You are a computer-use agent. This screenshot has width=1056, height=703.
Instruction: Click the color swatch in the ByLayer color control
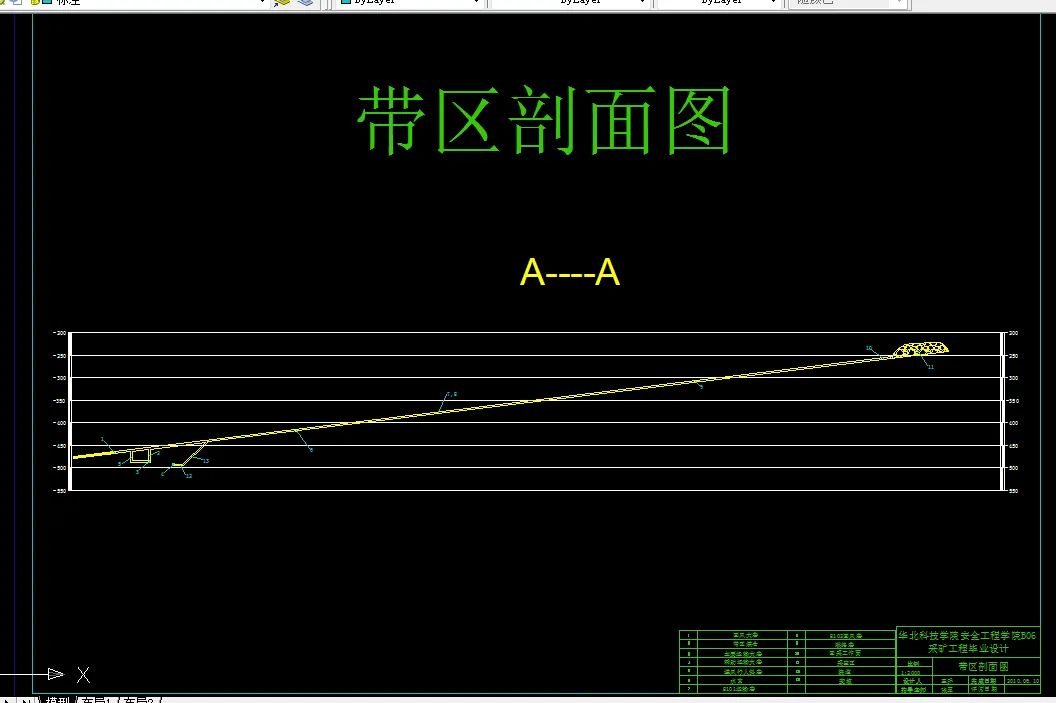click(x=345, y=2)
